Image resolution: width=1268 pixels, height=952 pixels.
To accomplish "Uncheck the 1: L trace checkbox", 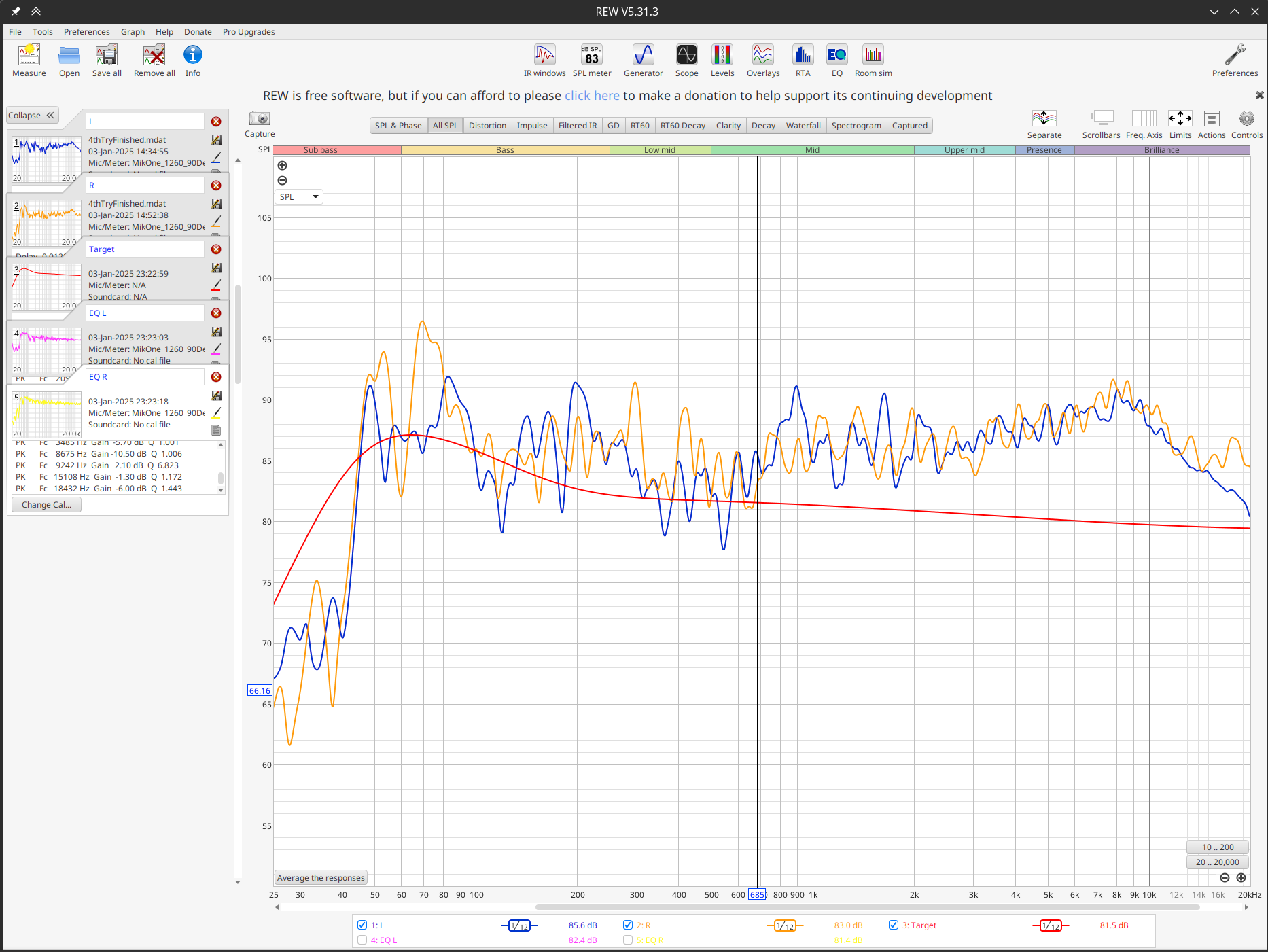I will 362,925.
